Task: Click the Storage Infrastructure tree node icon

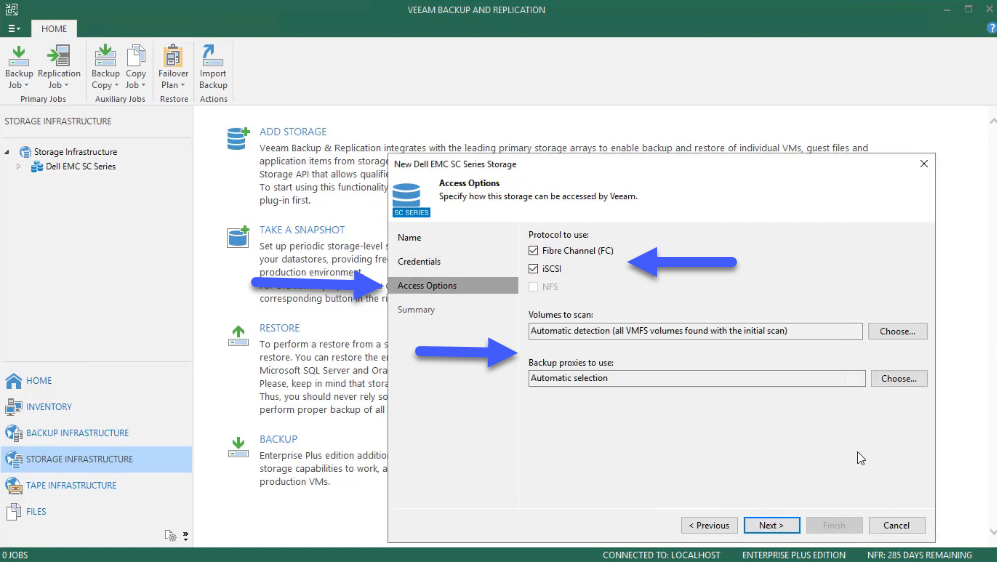Action: tap(25, 152)
